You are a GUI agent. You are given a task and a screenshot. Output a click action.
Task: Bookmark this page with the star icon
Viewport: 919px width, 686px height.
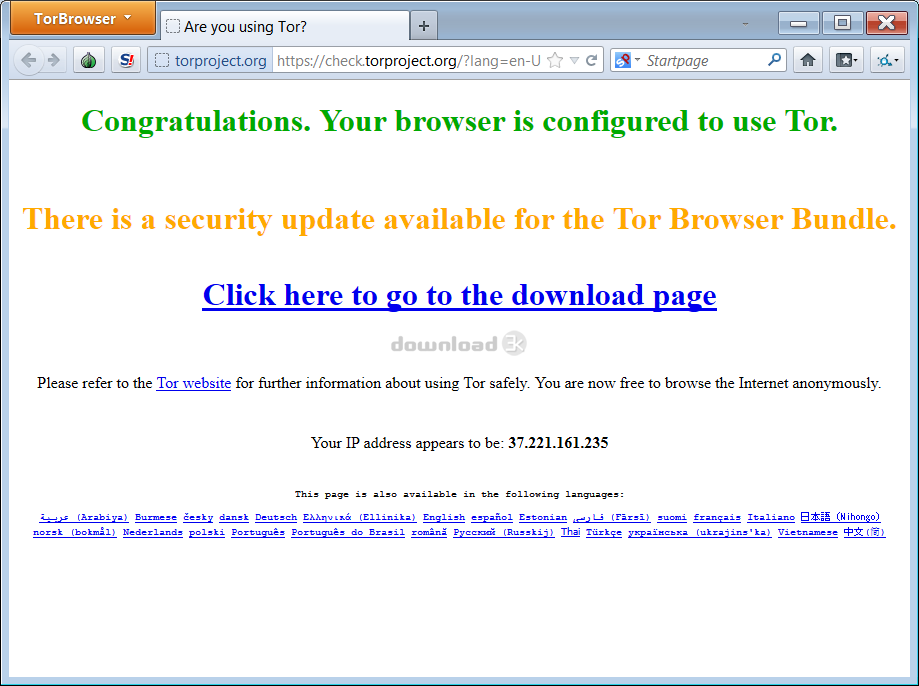tap(554, 60)
